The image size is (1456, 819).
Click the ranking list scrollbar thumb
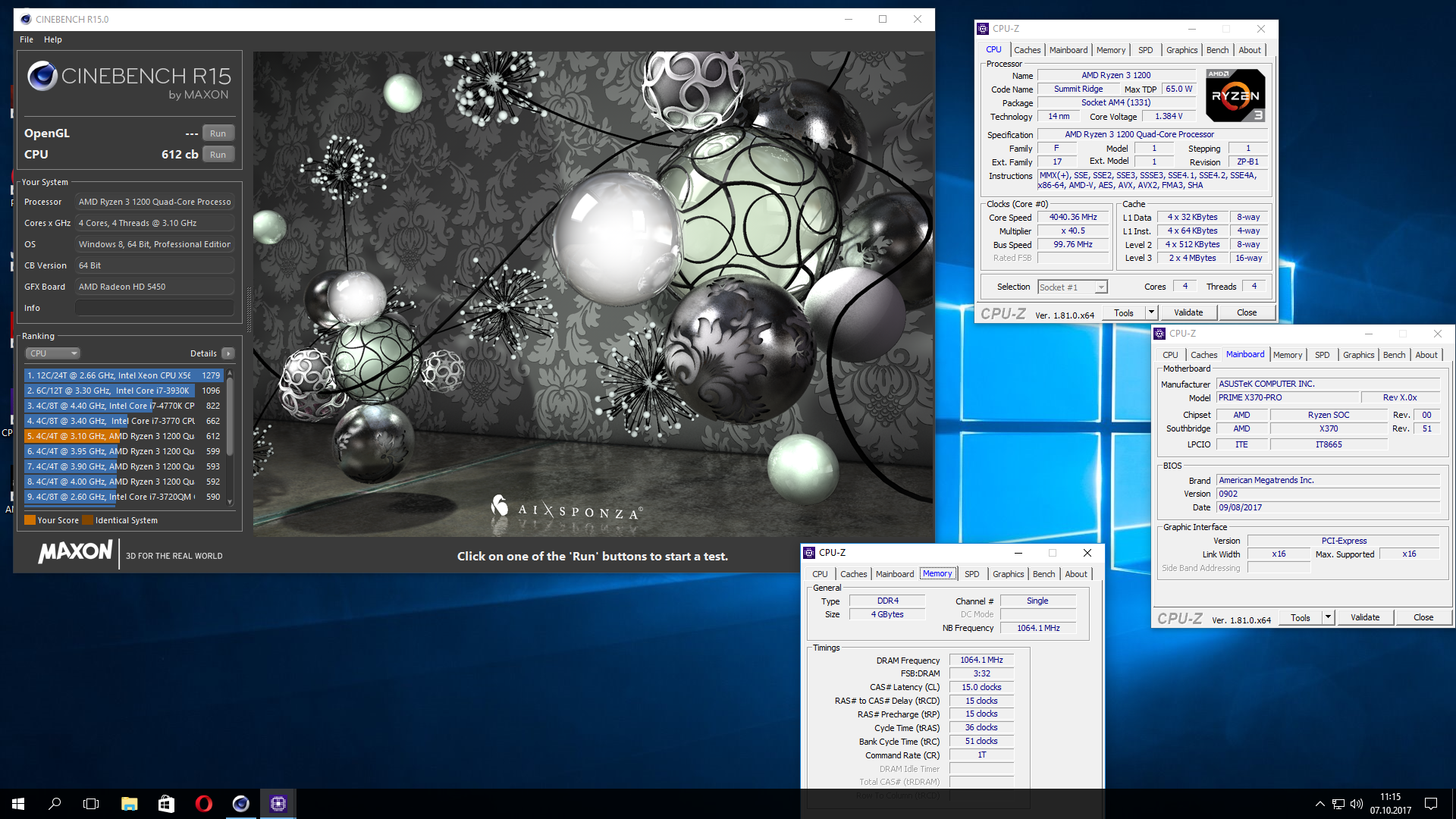coord(230,416)
